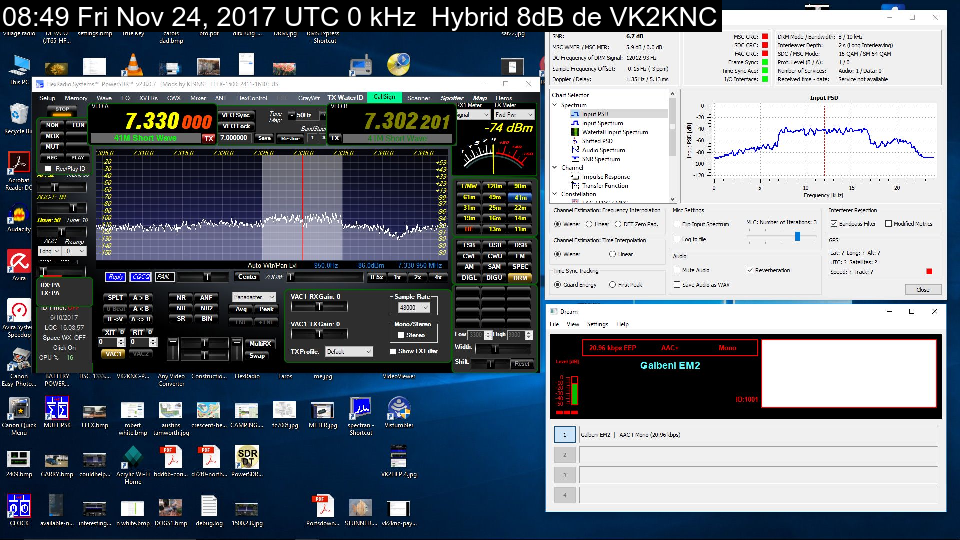
Task: Adjust VAC1 RX Gain slider
Action: pos(319,306)
